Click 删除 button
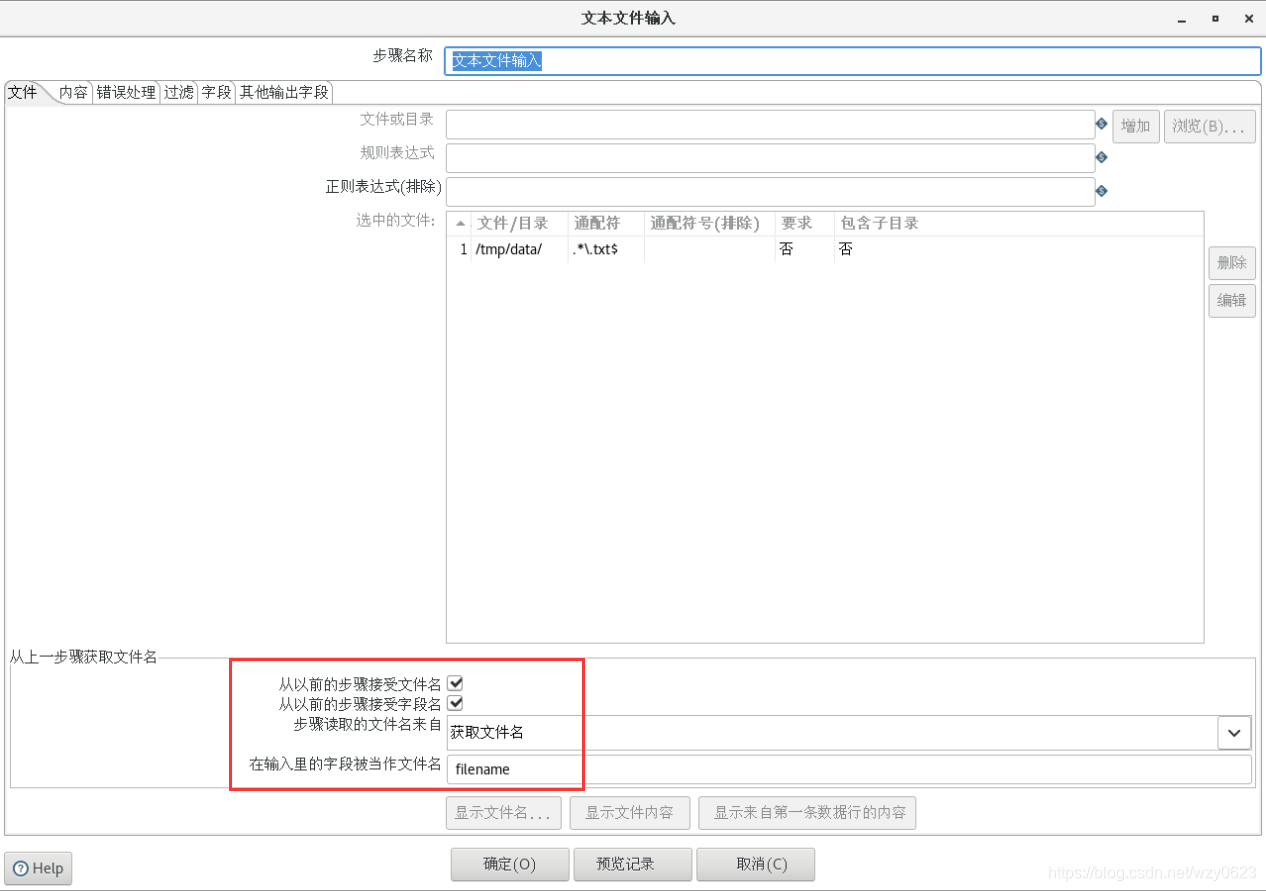 (x=1232, y=263)
